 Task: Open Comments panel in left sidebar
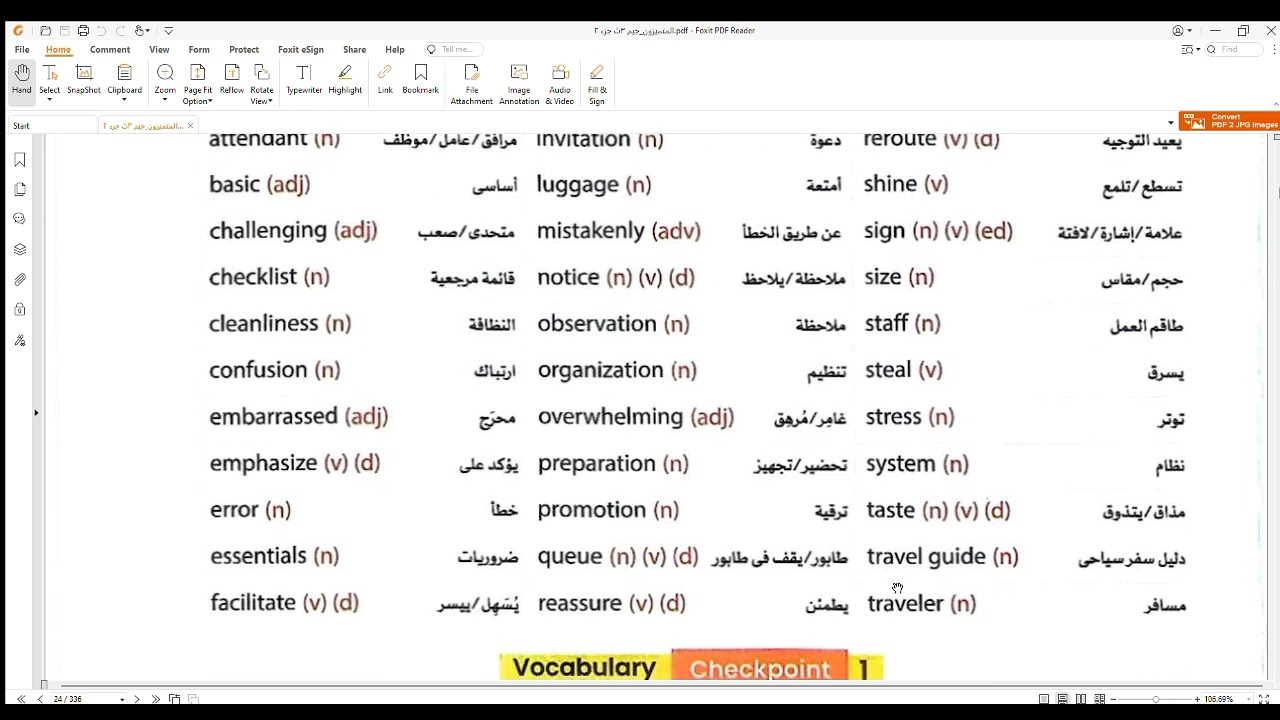tap(20, 219)
